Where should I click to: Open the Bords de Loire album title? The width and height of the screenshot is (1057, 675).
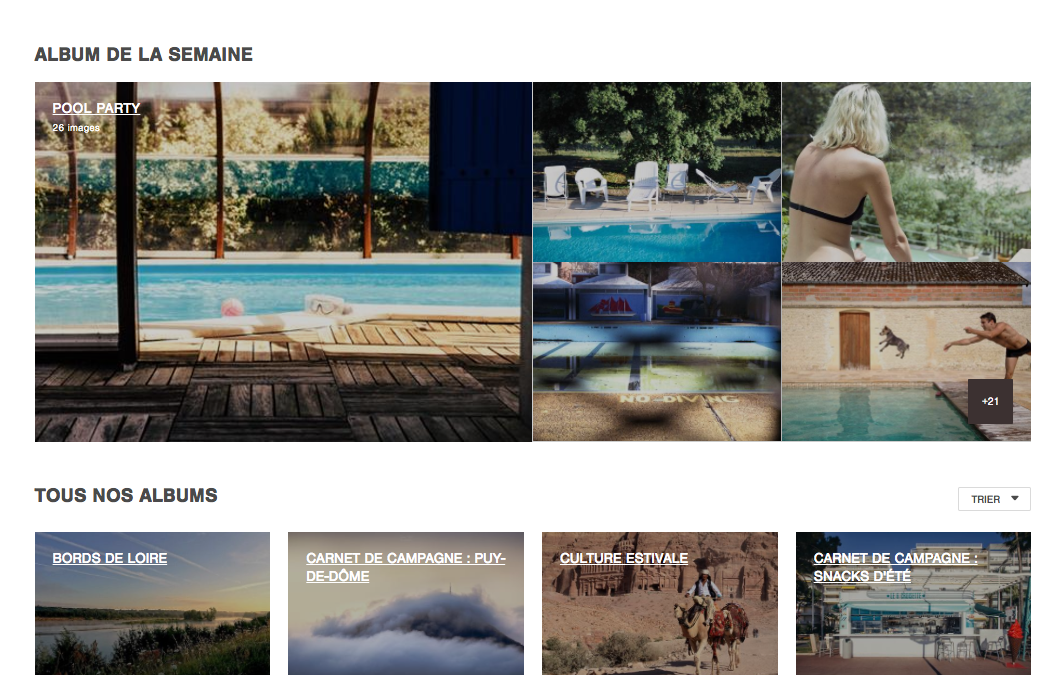[x=110, y=558]
